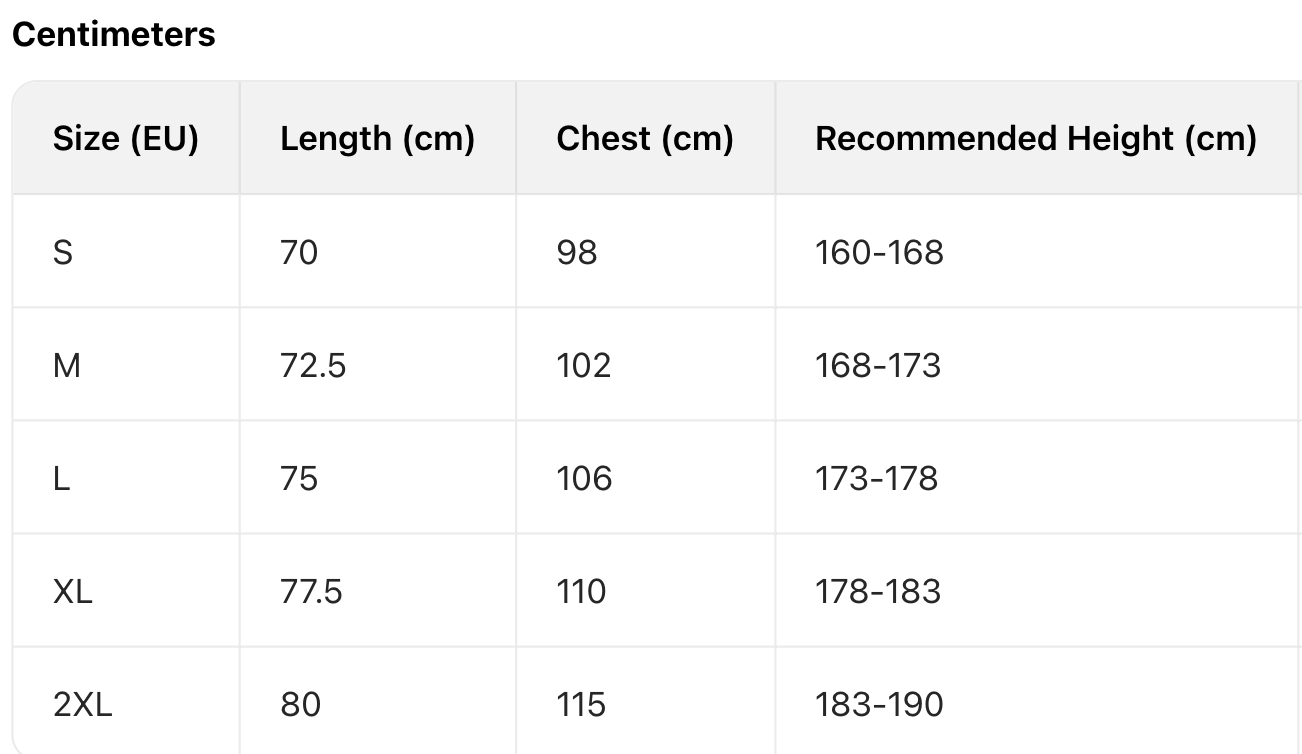Viewport: 1302px width, 754px height.
Task: Click the 72.5 length value
Action: [313, 365]
